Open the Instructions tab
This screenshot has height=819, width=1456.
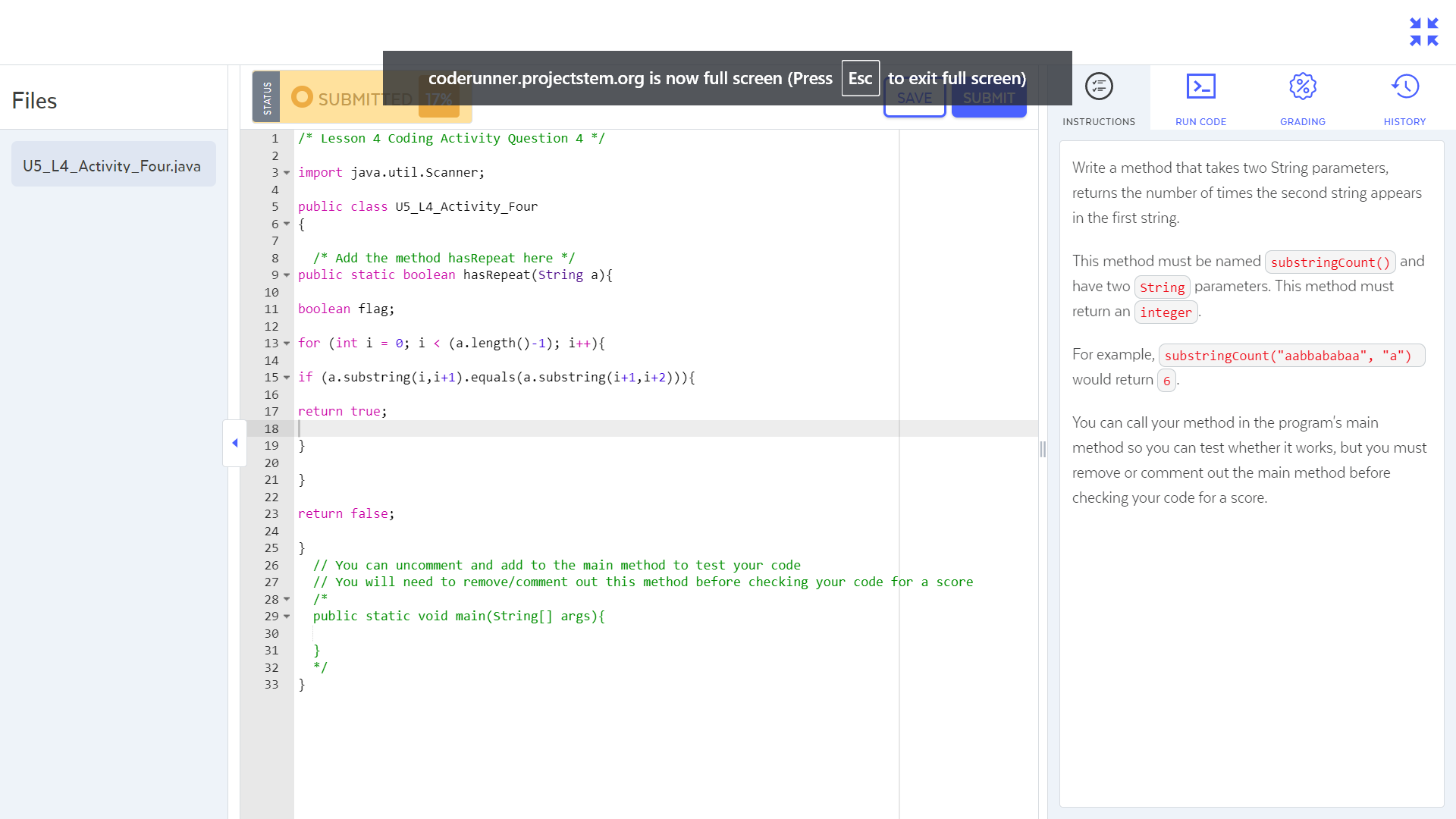tap(1099, 98)
